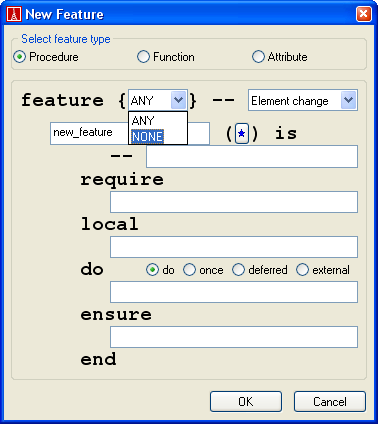Focus the new_feature name field
This screenshot has width=378, height=424.
click(x=89, y=133)
